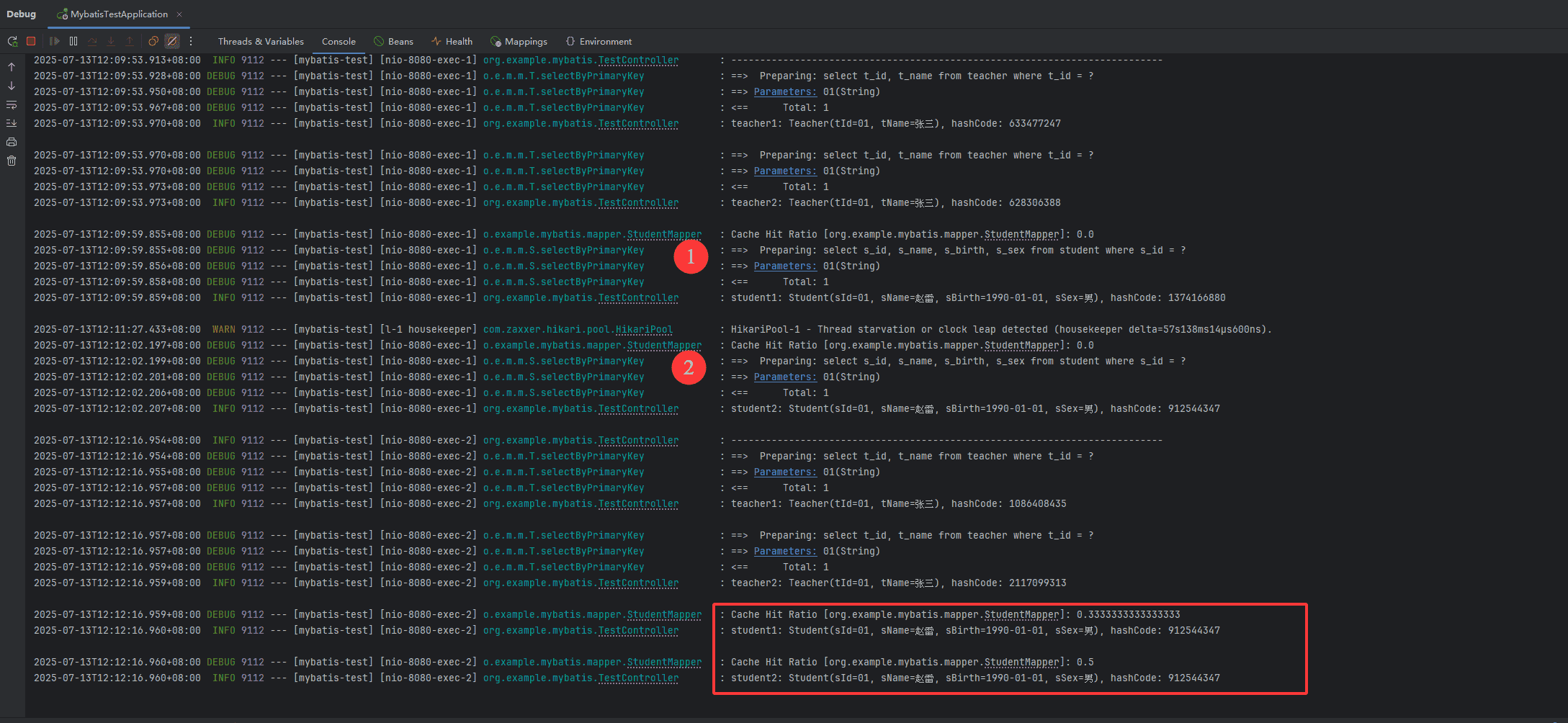Viewport: 1568px width, 723px height.
Task: Open TestController link in 12:09:59.859 line
Action: point(638,297)
